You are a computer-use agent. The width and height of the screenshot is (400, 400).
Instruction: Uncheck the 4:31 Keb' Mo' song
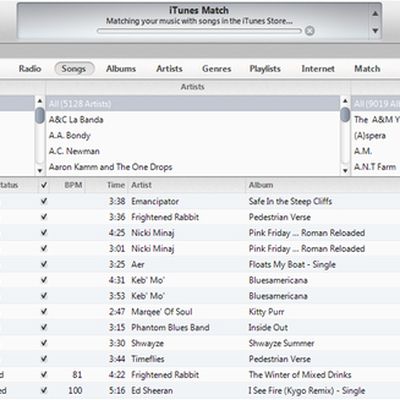(x=44, y=280)
